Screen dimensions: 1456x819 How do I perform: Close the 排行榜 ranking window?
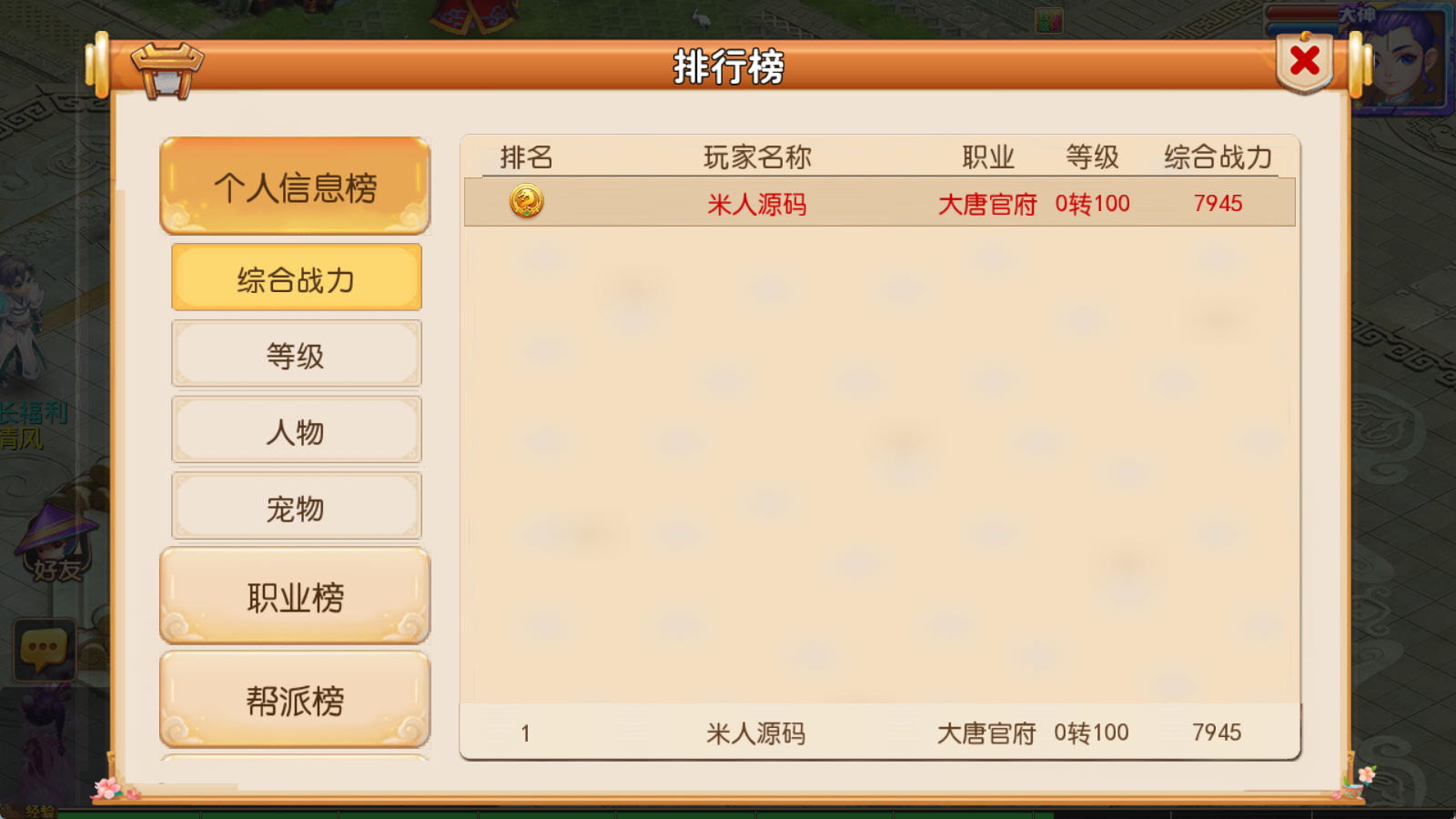click(x=1304, y=62)
